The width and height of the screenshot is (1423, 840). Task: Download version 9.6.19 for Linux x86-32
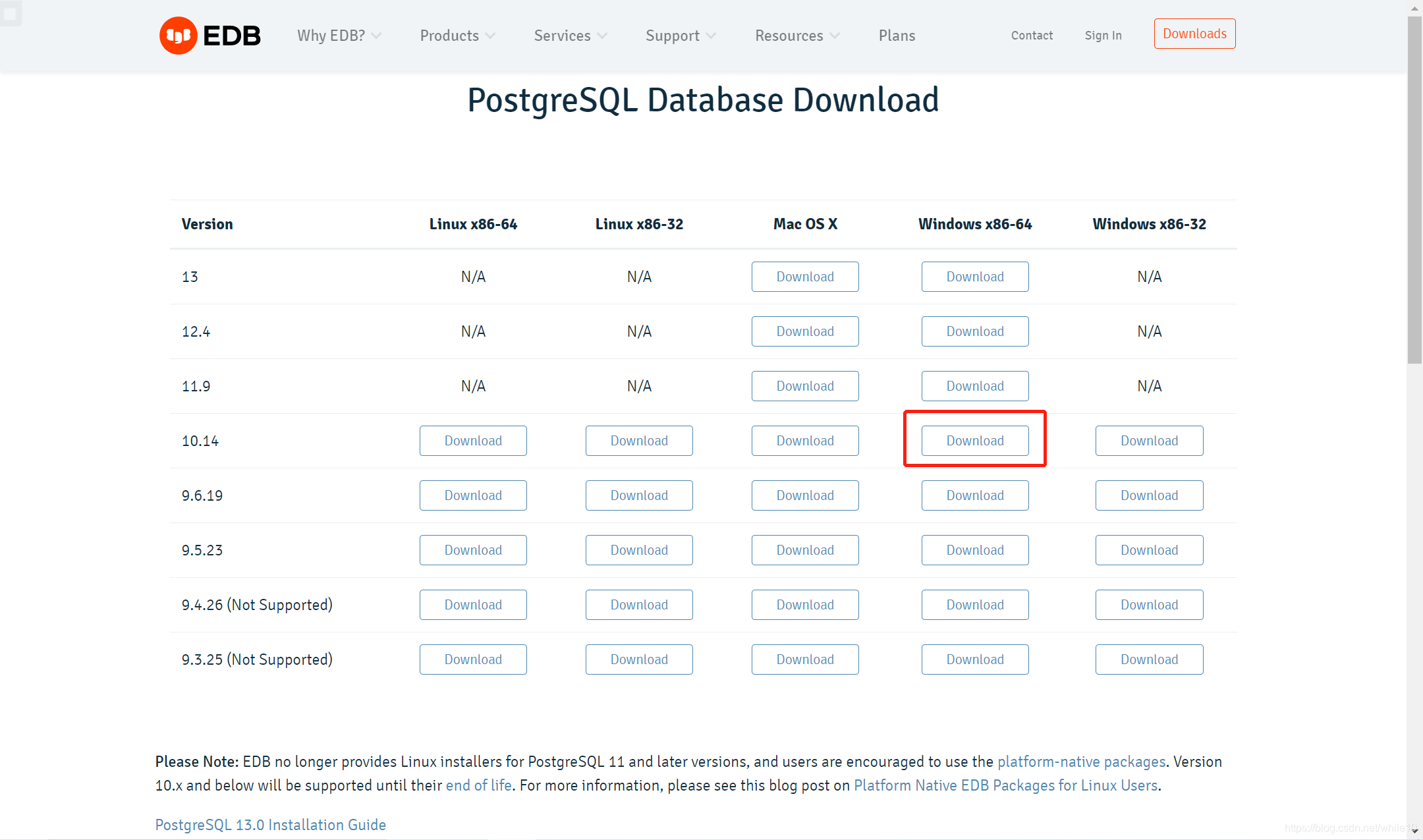[639, 495]
